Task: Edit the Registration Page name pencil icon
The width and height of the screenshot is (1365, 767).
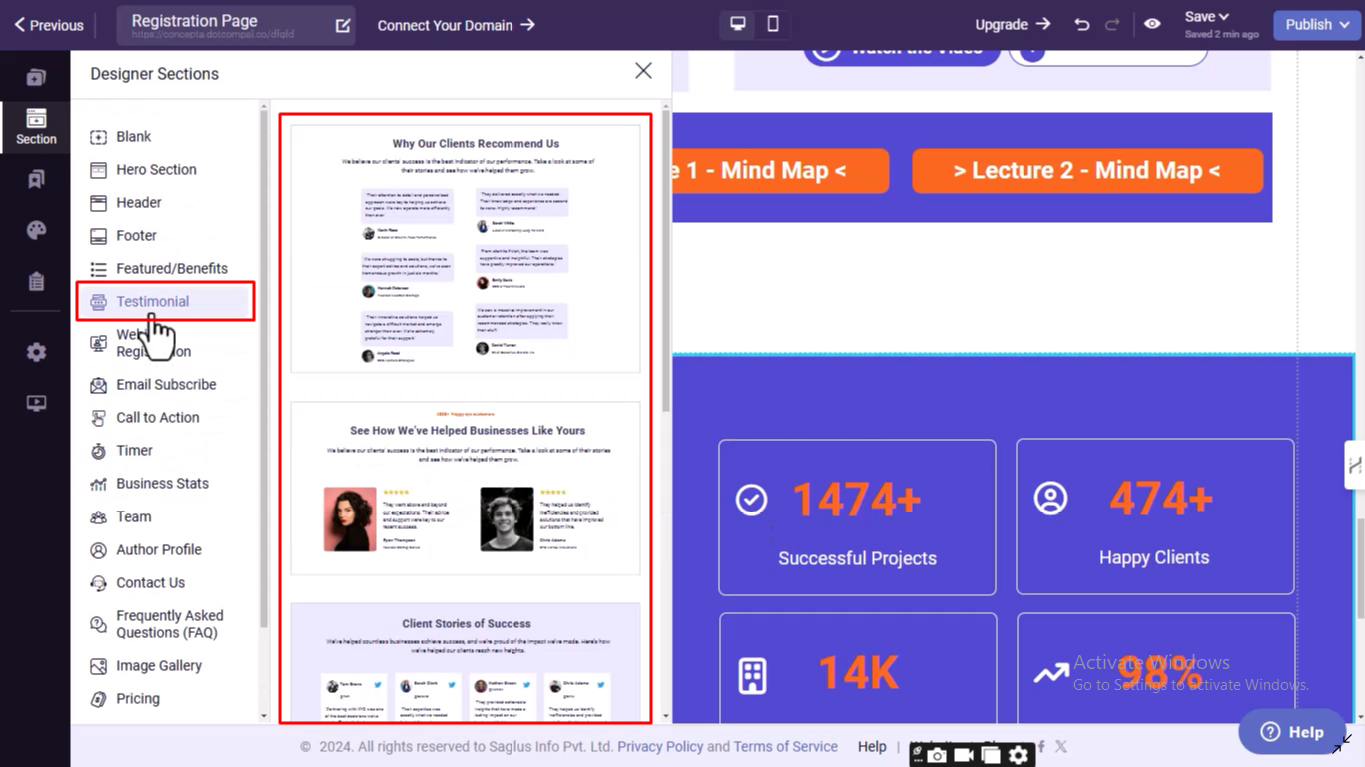Action: pyautogui.click(x=343, y=25)
